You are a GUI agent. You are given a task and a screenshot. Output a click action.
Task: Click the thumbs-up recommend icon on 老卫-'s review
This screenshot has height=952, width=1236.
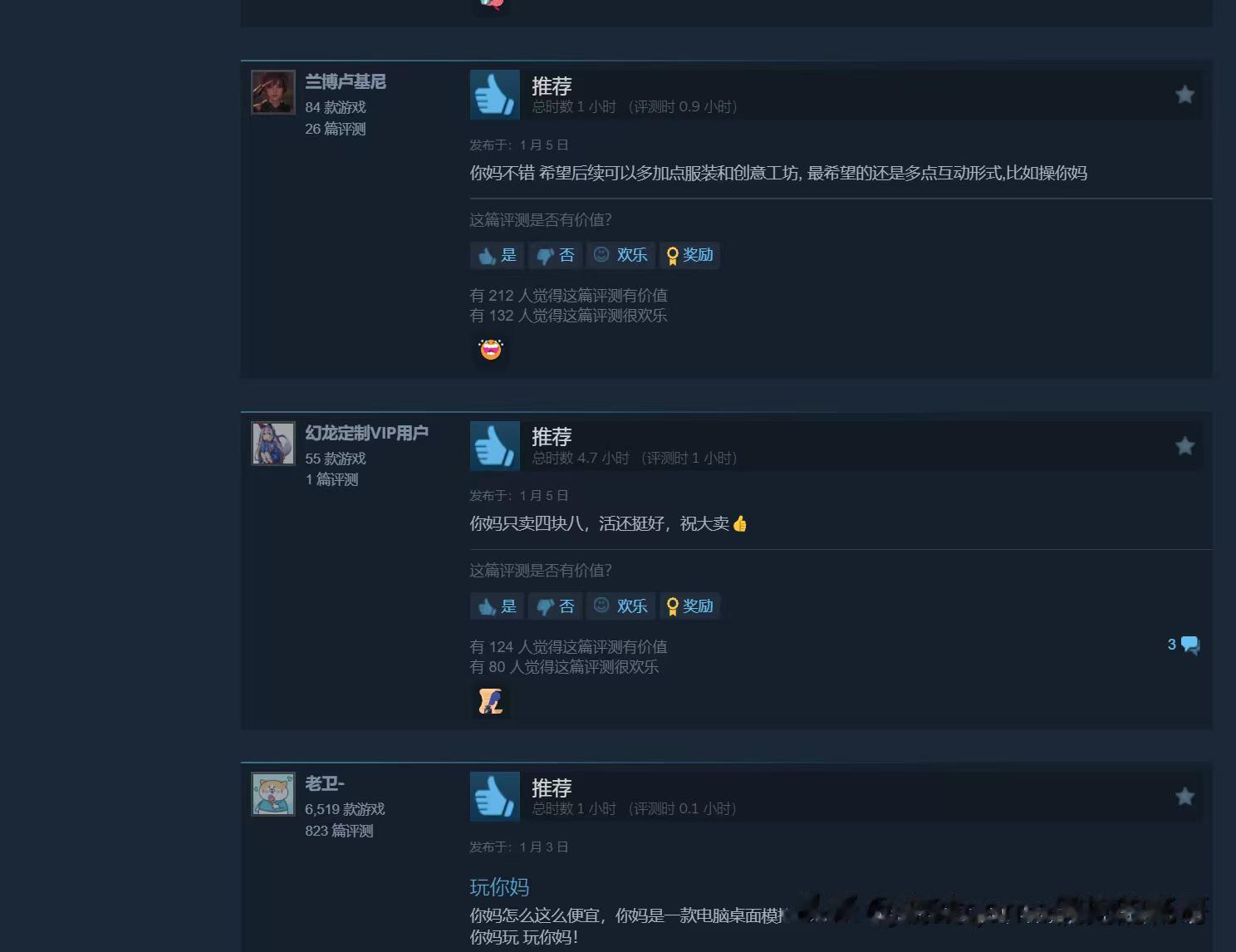click(495, 797)
